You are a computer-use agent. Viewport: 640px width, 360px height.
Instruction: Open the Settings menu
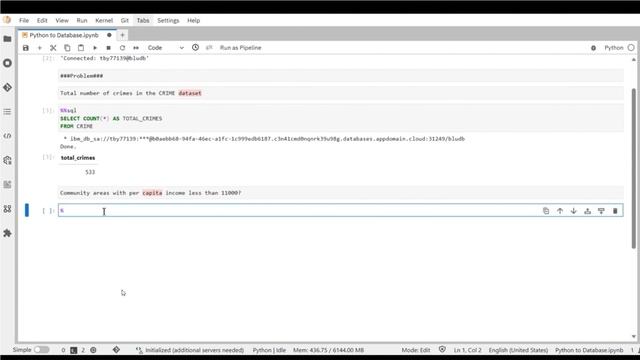tap(168, 20)
